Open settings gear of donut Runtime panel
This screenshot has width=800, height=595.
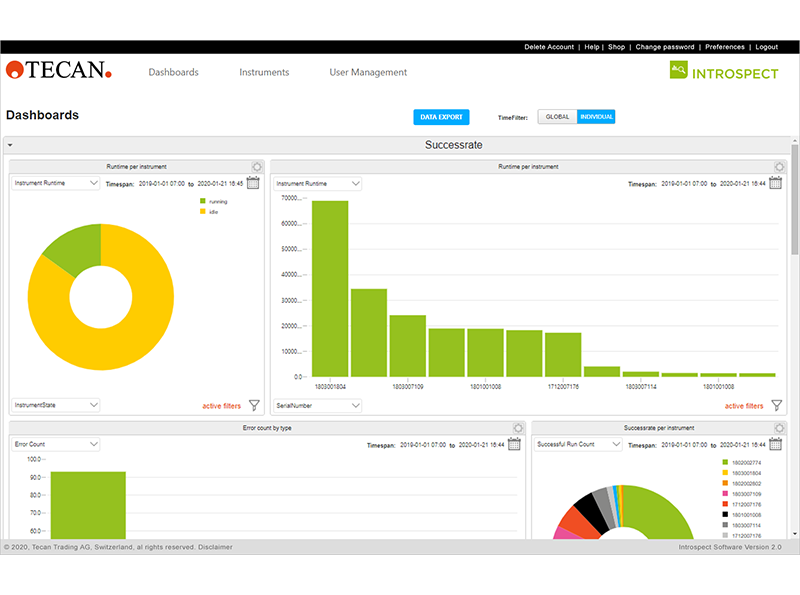[257, 167]
